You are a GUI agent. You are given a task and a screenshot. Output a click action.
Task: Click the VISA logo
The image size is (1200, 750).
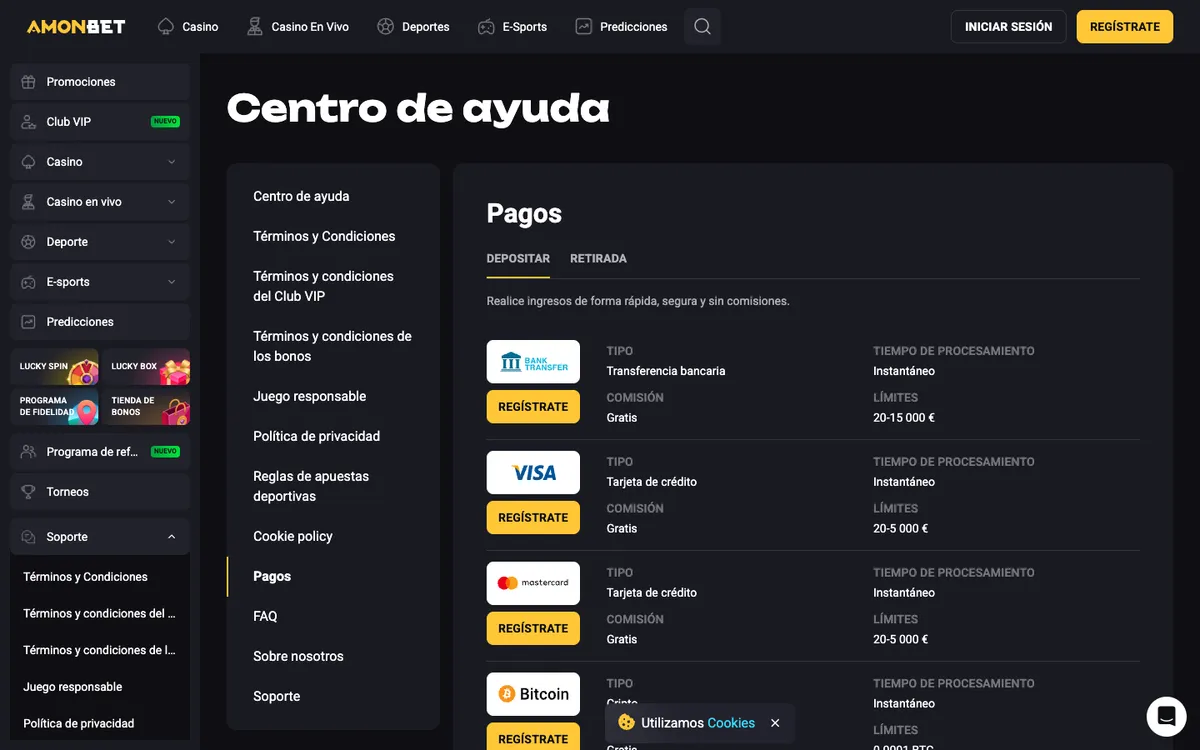pyautogui.click(x=533, y=473)
